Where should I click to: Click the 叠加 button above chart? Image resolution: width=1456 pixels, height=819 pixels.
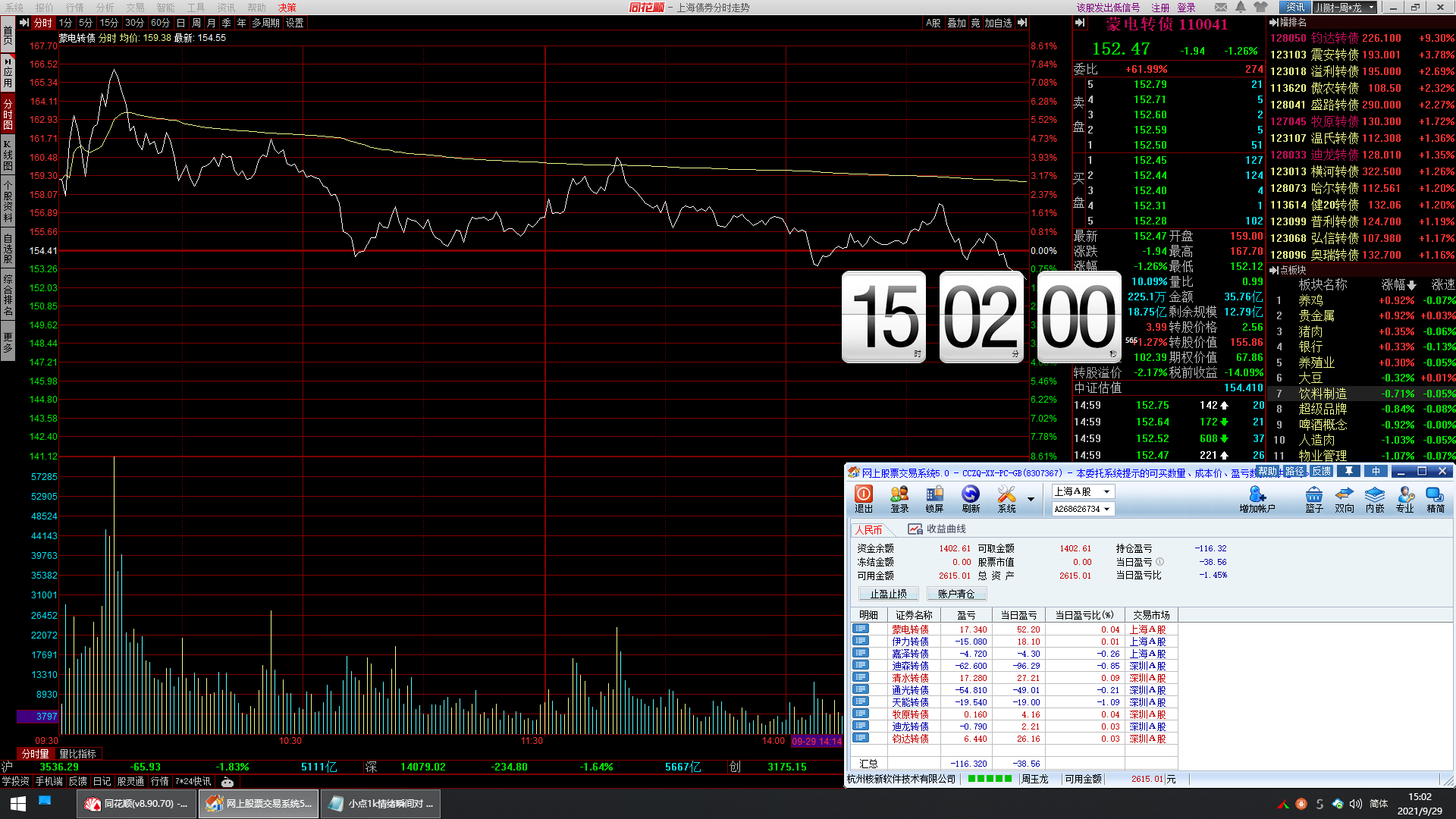[x=957, y=23]
